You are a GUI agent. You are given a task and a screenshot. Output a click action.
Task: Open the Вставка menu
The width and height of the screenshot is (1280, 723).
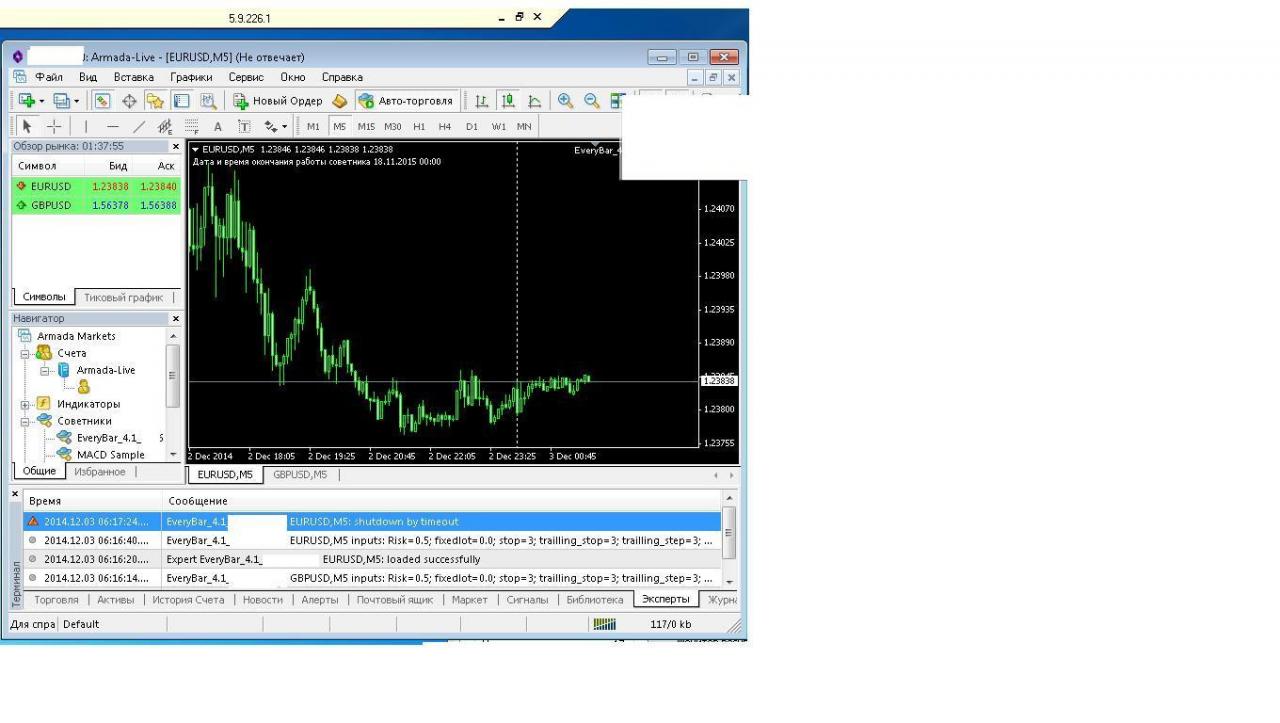(134, 77)
